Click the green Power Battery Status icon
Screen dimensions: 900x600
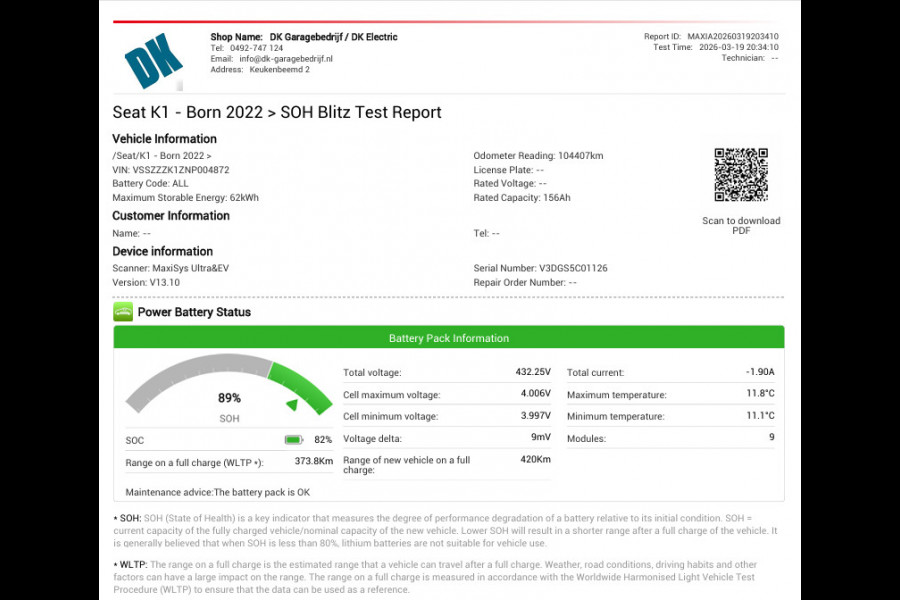(123, 312)
